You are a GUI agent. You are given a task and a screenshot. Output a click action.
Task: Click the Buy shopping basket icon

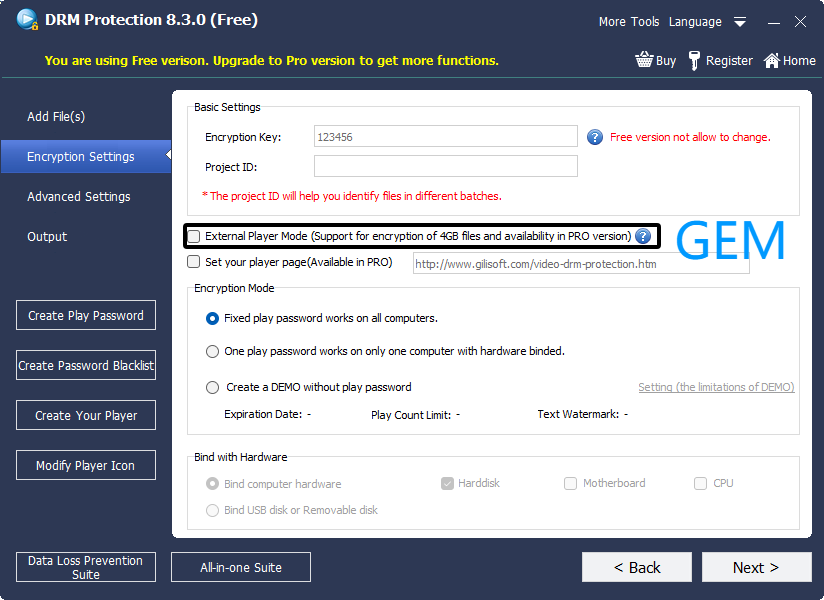644,60
